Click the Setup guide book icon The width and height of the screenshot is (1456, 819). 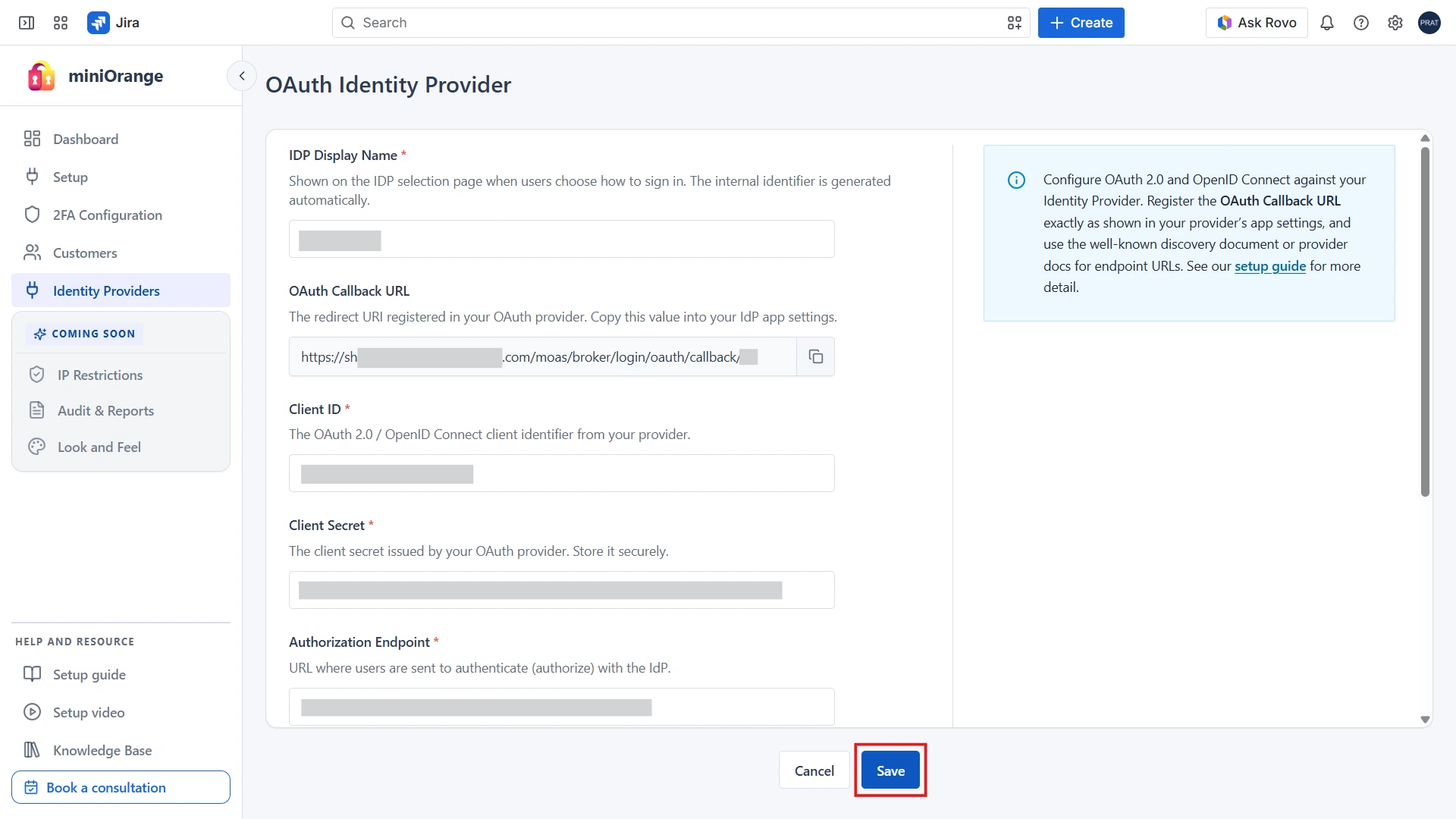(32, 674)
